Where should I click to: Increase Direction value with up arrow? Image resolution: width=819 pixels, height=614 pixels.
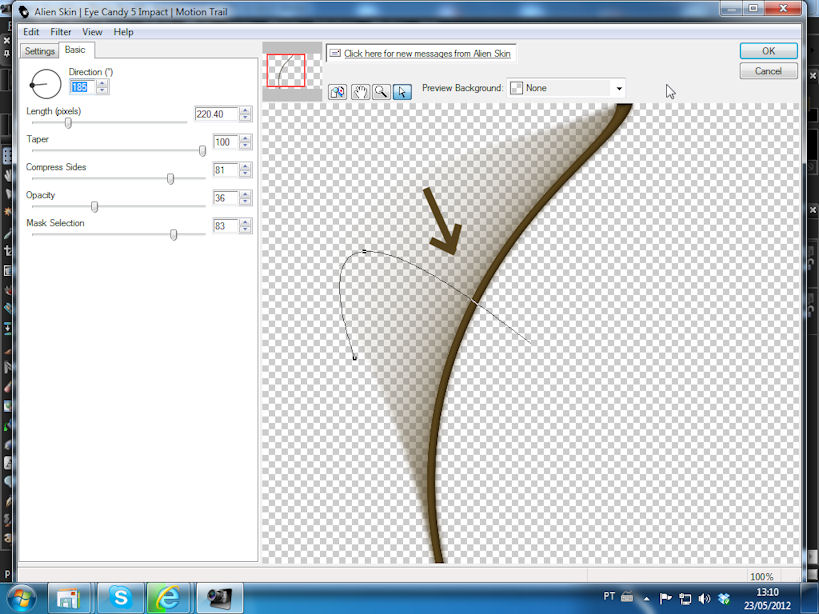(102, 83)
